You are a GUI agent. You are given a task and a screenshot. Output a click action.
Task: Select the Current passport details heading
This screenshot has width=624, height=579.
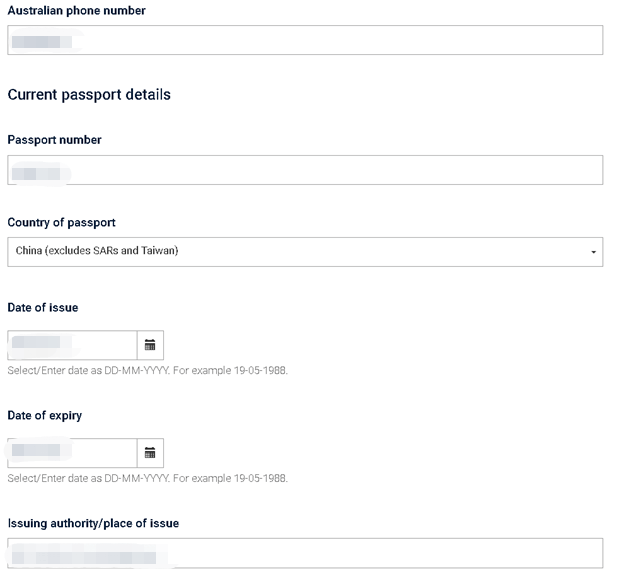pyautogui.click(x=89, y=95)
